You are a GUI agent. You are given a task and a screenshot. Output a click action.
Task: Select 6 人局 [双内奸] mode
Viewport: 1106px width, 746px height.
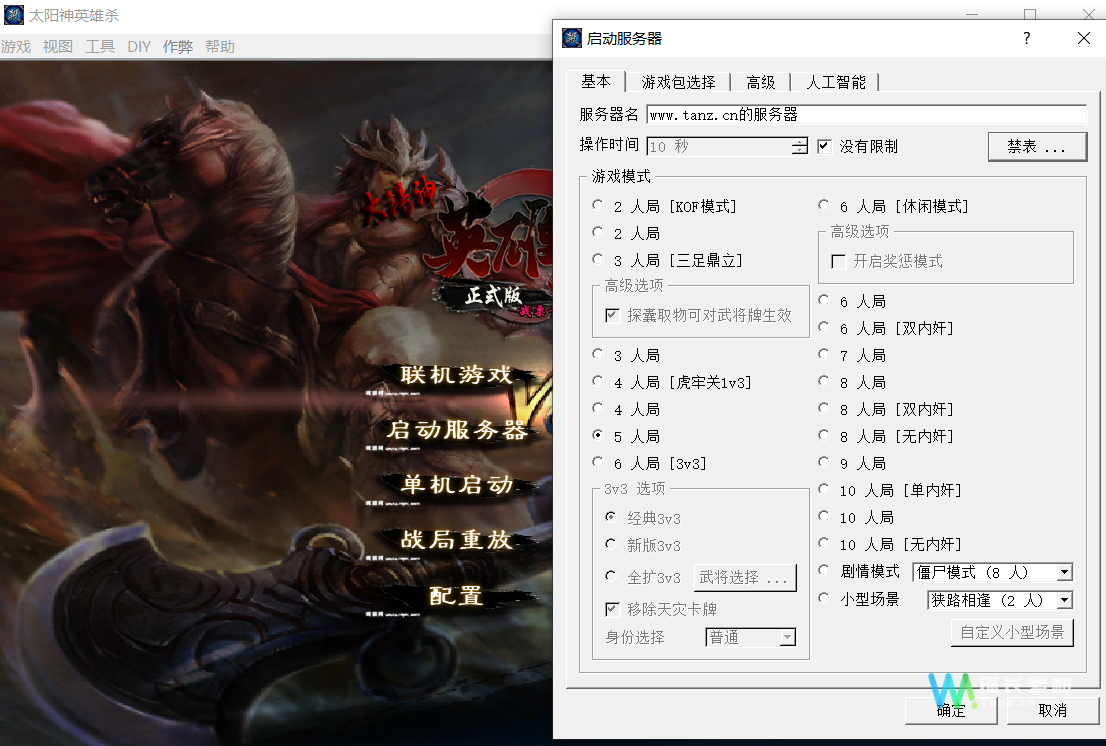pyautogui.click(x=824, y=327)
